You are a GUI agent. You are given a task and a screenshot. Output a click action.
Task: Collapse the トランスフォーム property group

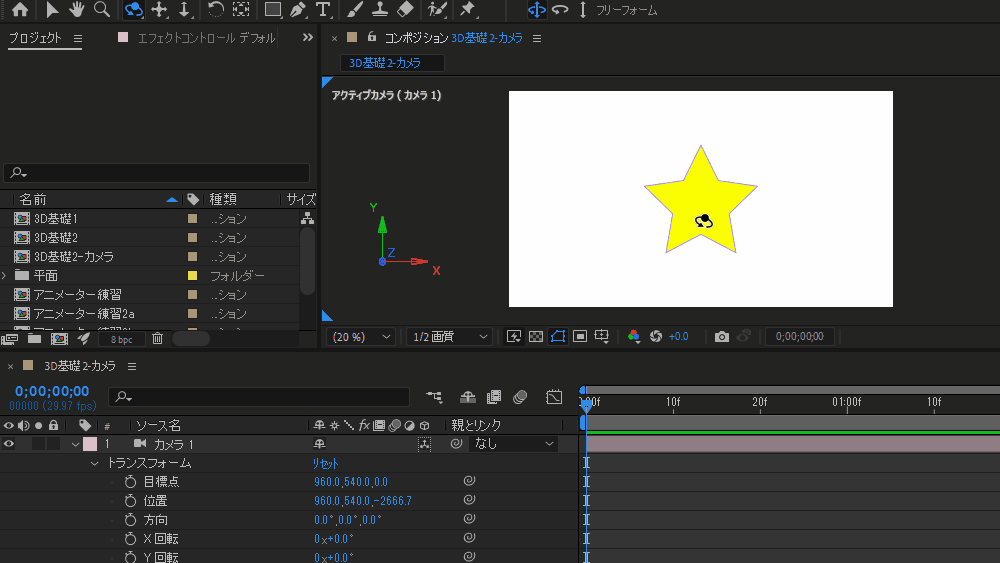click(x=94, y=464)
